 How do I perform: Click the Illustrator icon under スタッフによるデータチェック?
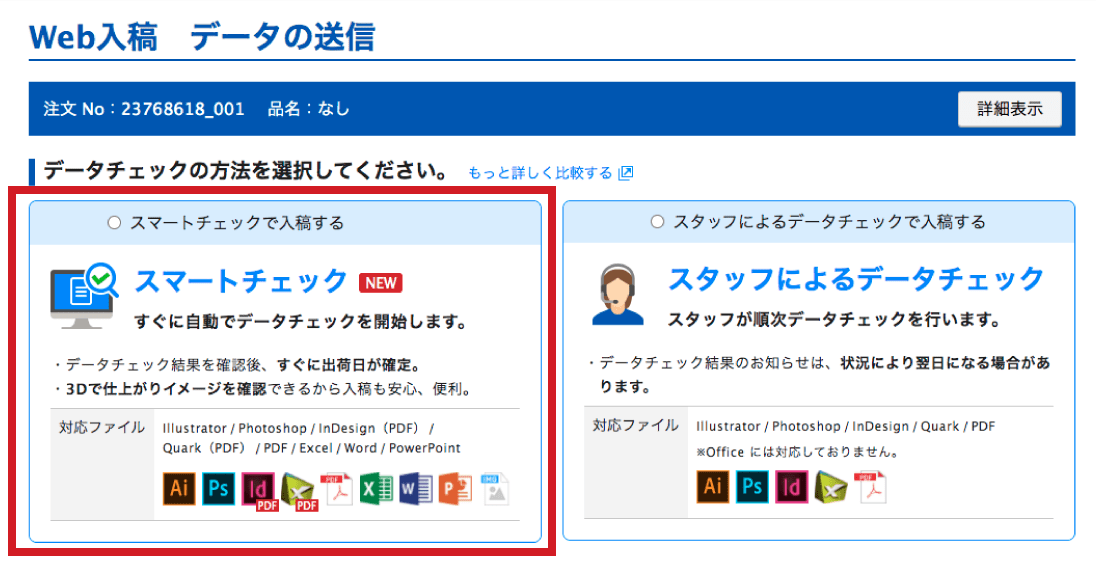713,487
